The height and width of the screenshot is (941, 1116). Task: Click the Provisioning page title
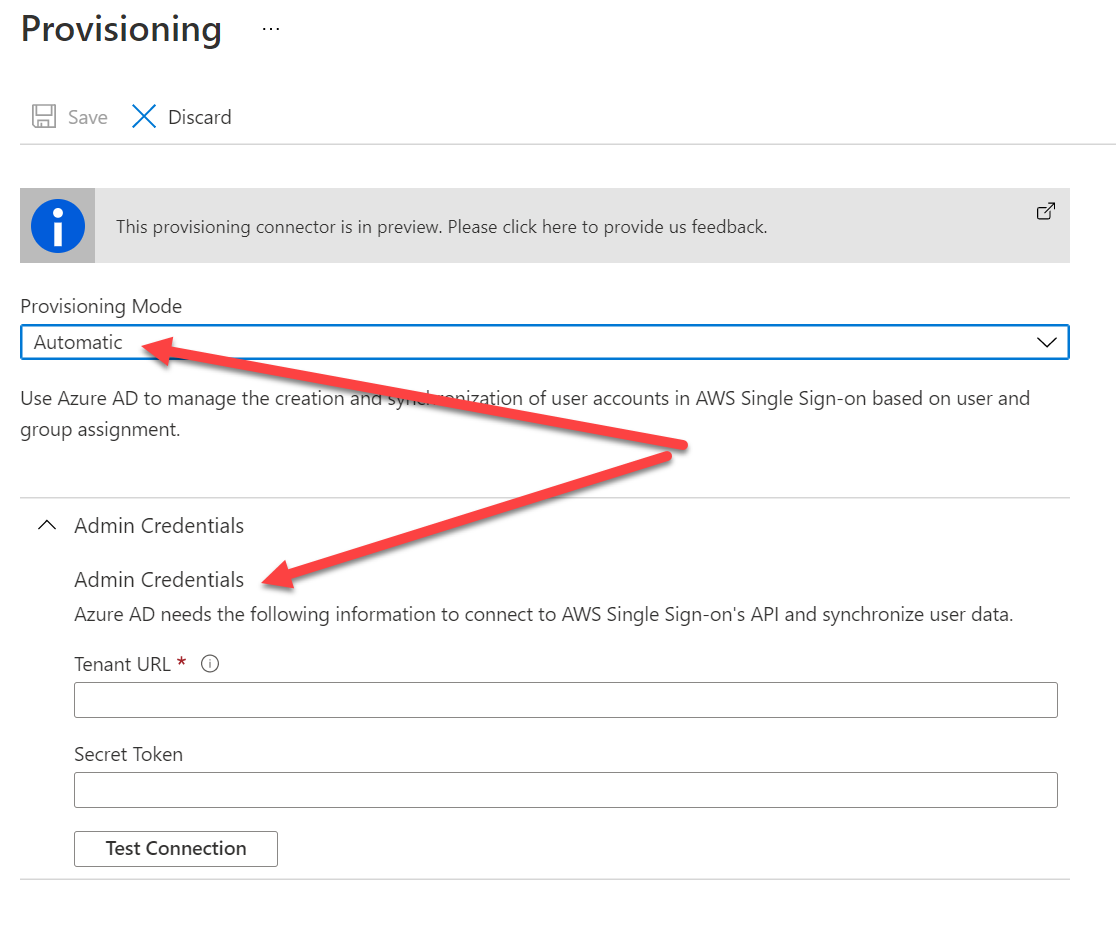coord(121,30)
